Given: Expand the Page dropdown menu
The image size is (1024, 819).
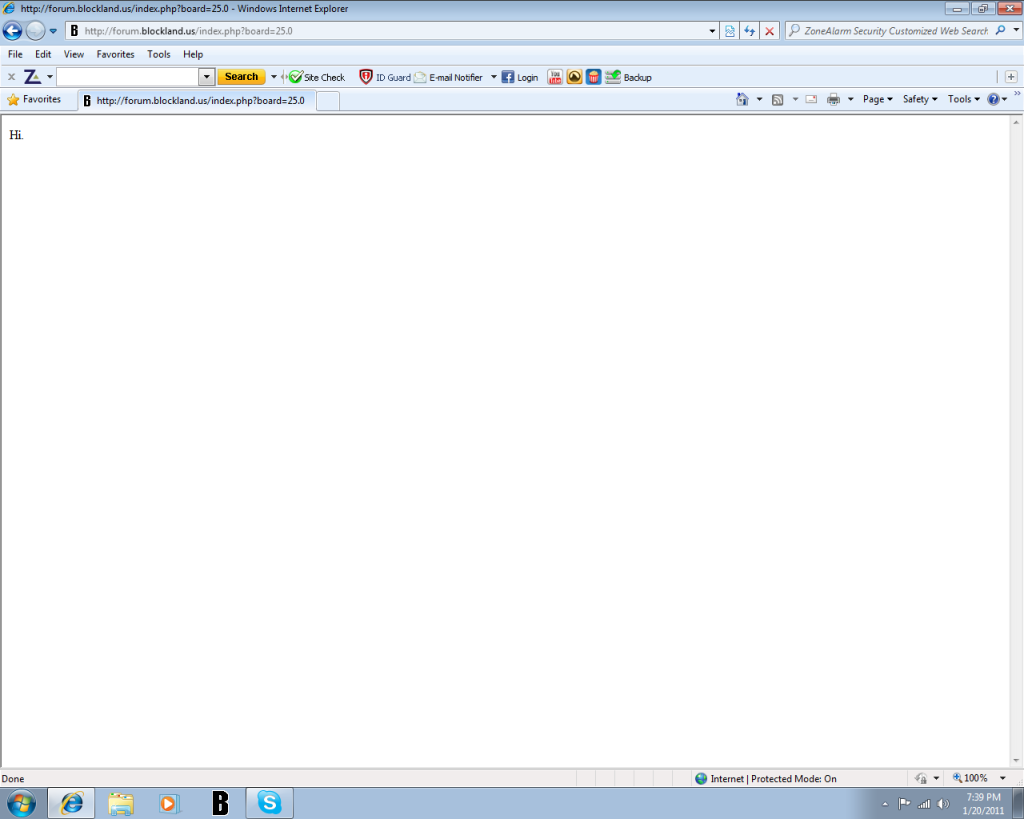Looking at the screenshot, I should [x=877, y=99].
